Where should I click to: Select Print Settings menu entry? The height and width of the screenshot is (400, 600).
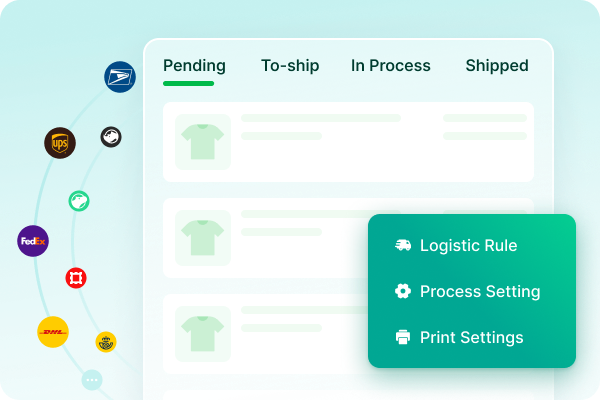click(471, 337)
